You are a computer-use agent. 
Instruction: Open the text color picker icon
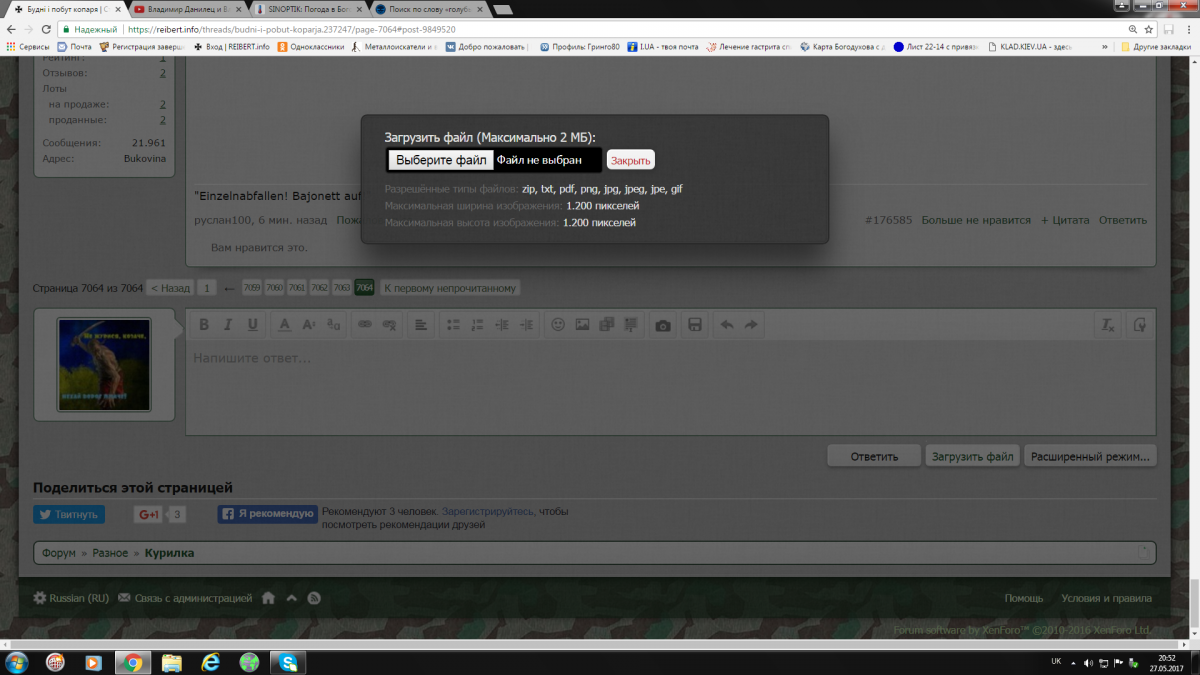[x=284, y=325]
